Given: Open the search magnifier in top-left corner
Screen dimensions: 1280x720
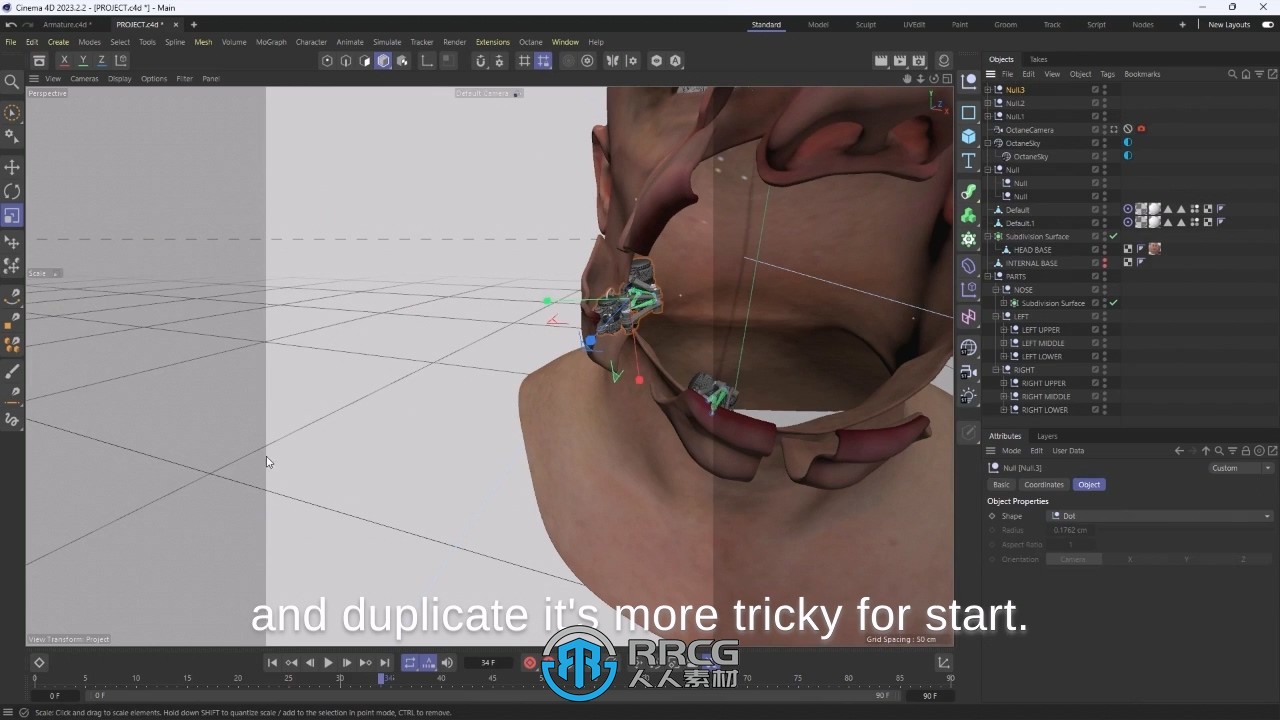Looking at the screenshot, I should pyautogui.click(x=12, y=81).
